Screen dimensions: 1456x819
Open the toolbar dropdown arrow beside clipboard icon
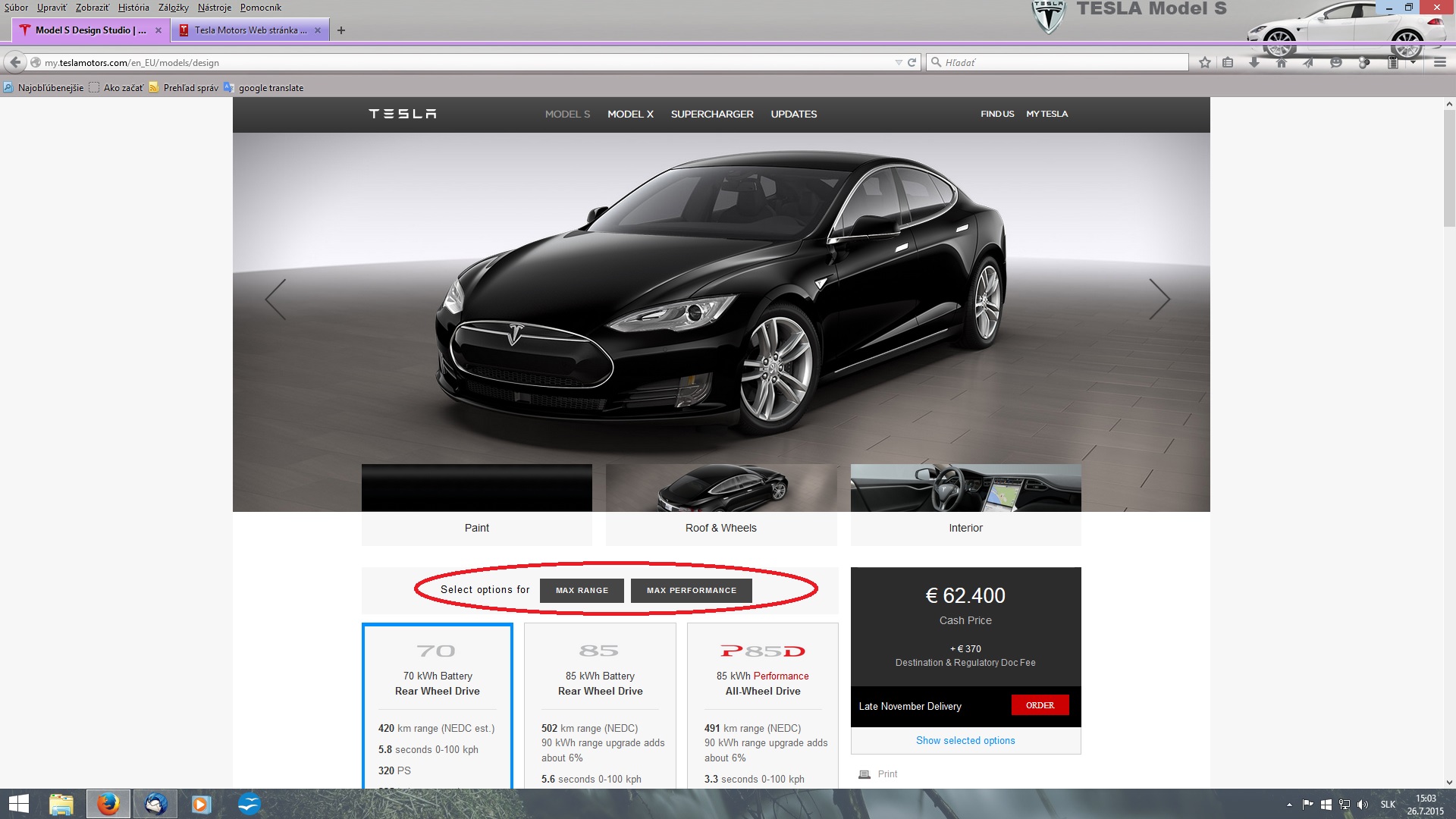click(1413, 62)
